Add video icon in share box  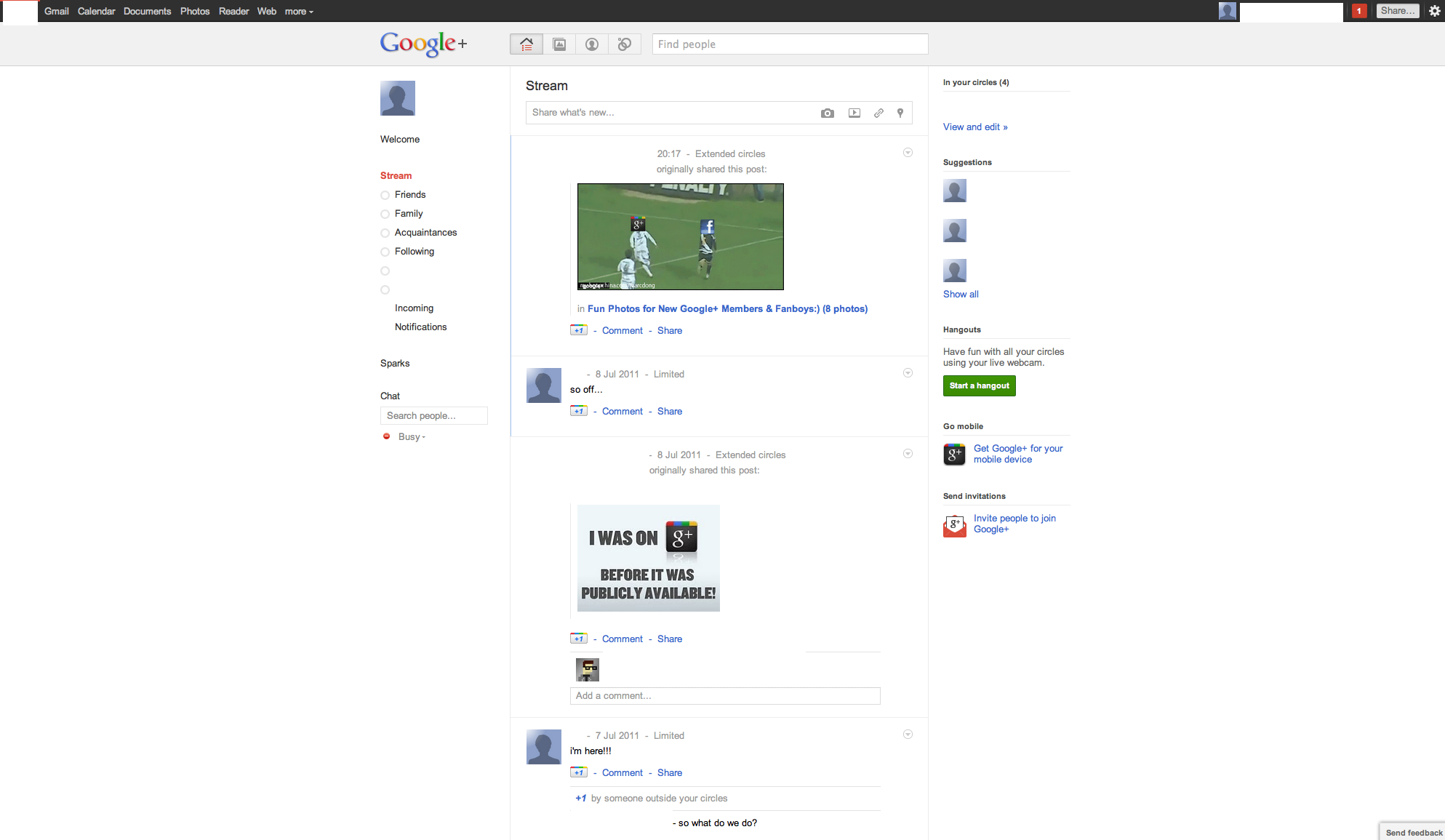click(854, 113)
